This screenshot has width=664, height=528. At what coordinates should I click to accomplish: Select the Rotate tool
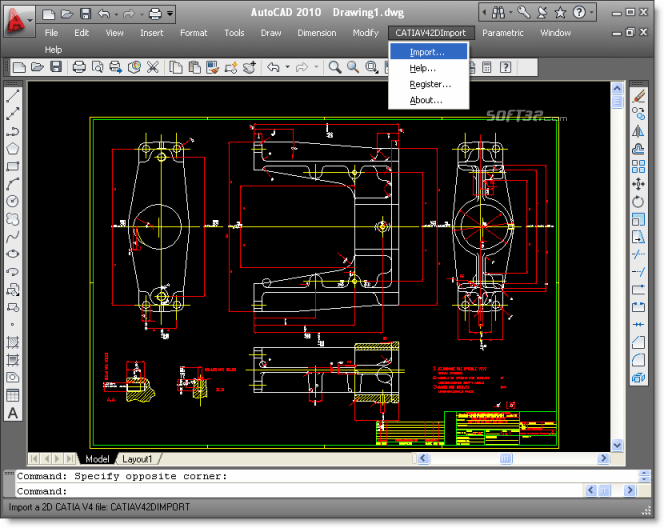click(x=639, y=201)
